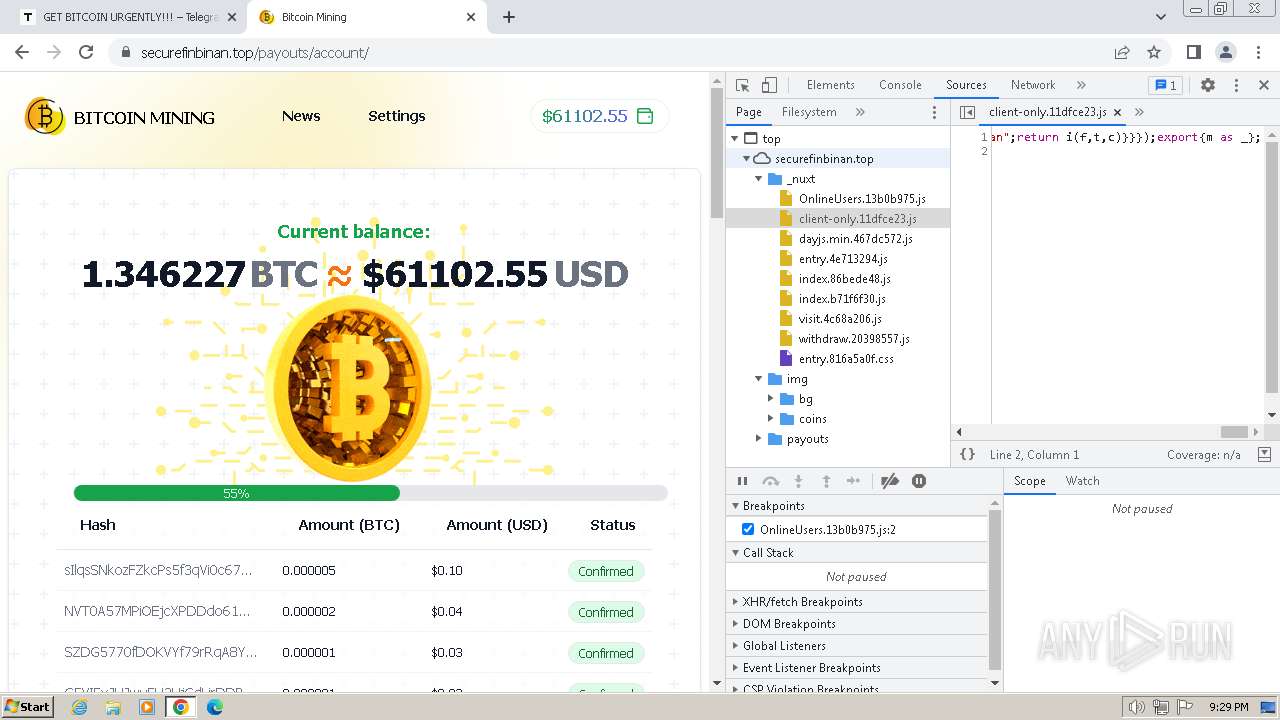Open the Filesystem navigator tab
1280x720 pixels.
pos(809,112)
